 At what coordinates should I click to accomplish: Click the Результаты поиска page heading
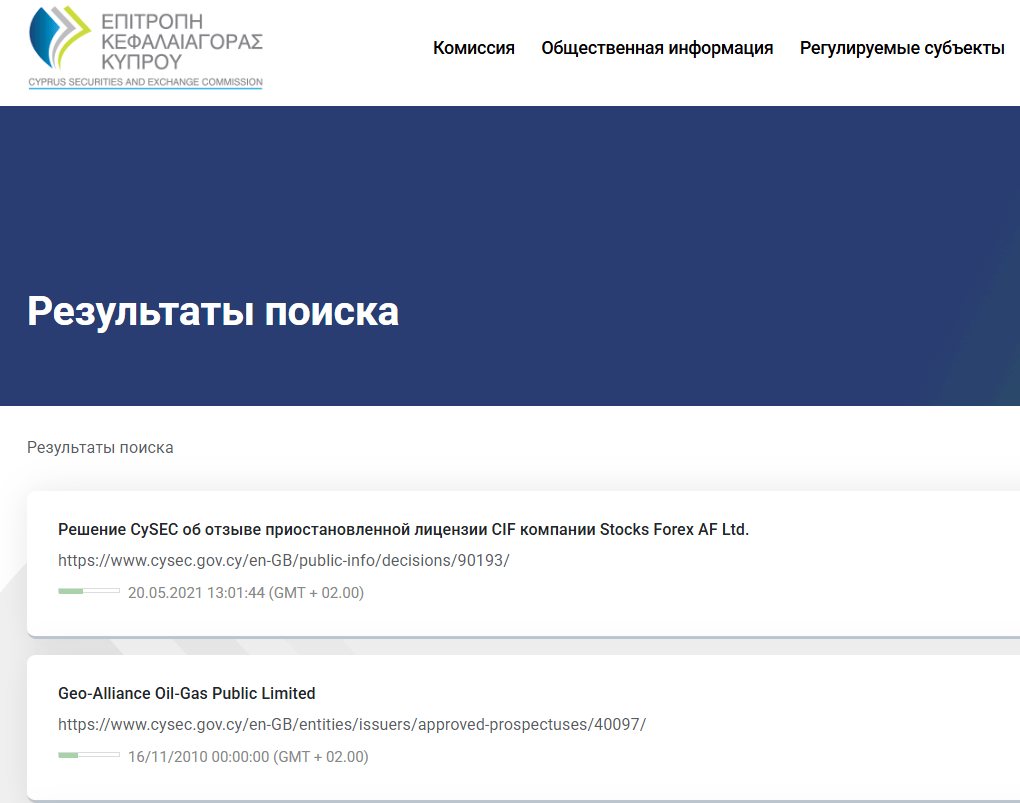click(x=212, y=311)
